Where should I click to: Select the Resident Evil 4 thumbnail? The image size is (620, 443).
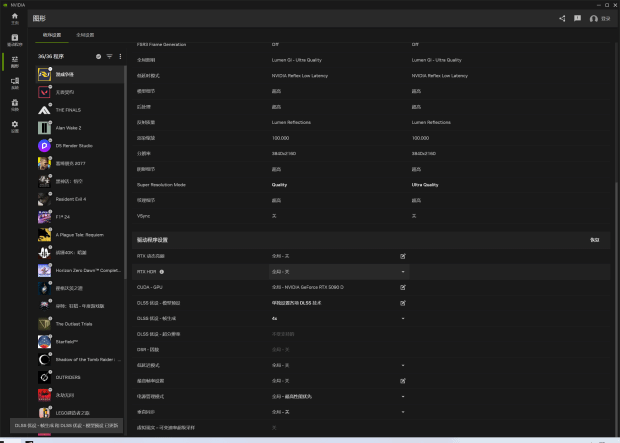click(44, 199)
